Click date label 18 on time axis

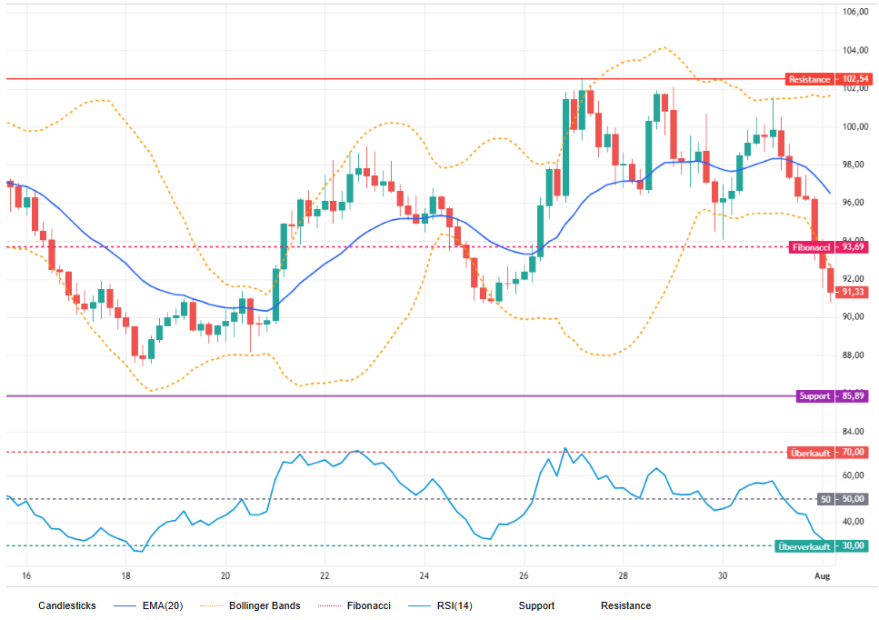(126, 576)
